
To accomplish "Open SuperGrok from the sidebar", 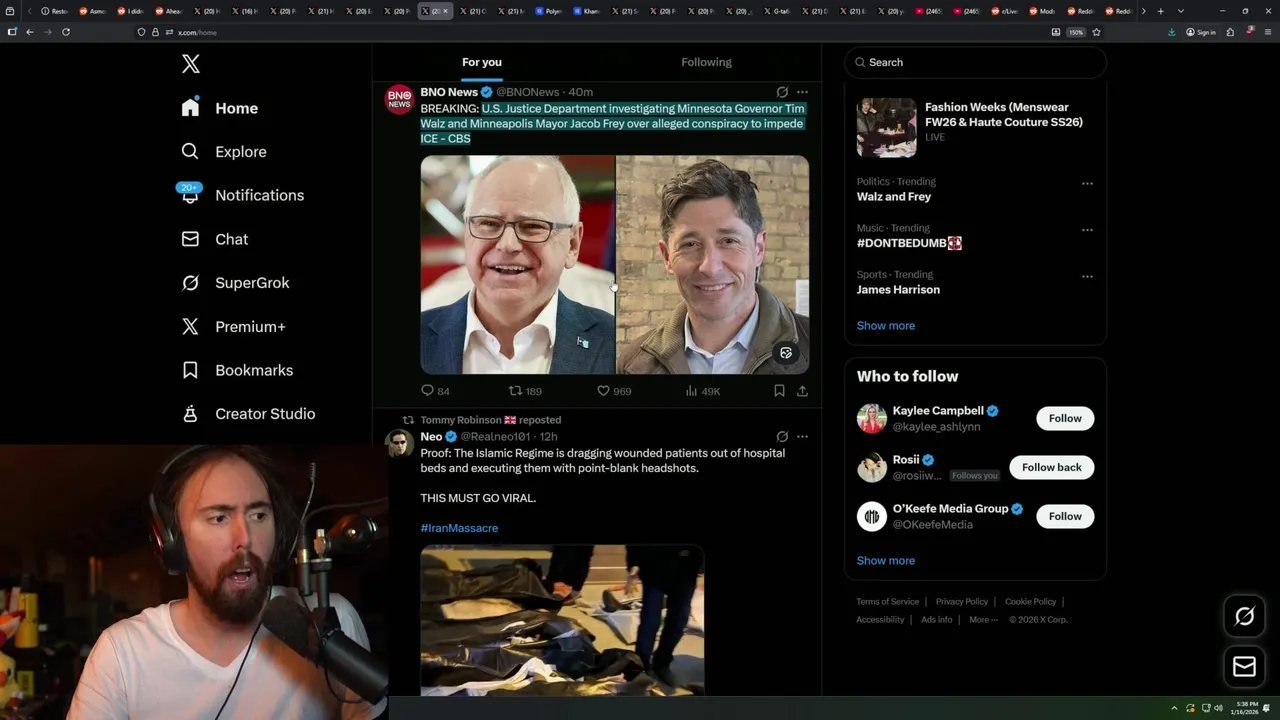I will [x=236, y=283].
